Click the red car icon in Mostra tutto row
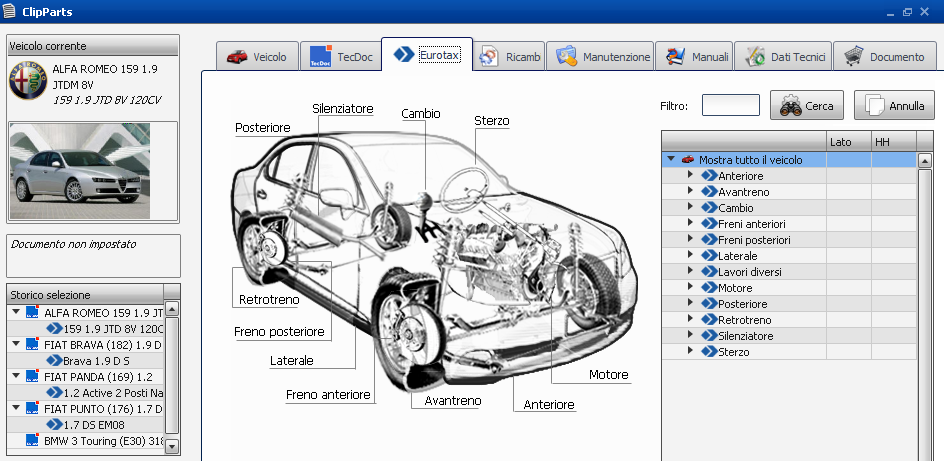The width and height of the screenshot is (944, 461). point(688,159)
